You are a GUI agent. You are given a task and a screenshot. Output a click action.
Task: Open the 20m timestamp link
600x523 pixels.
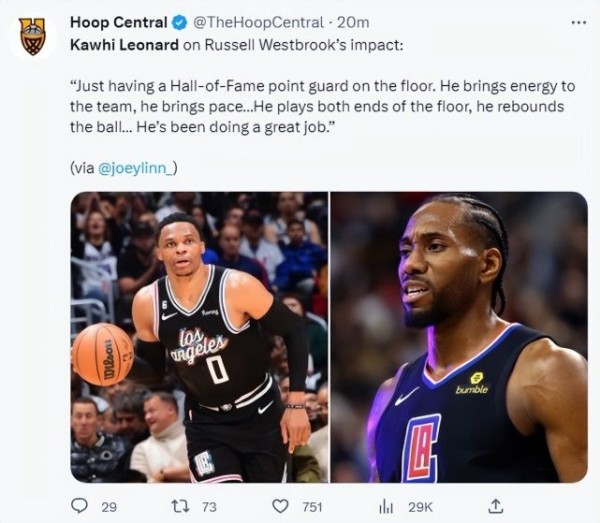coord(353,23)
